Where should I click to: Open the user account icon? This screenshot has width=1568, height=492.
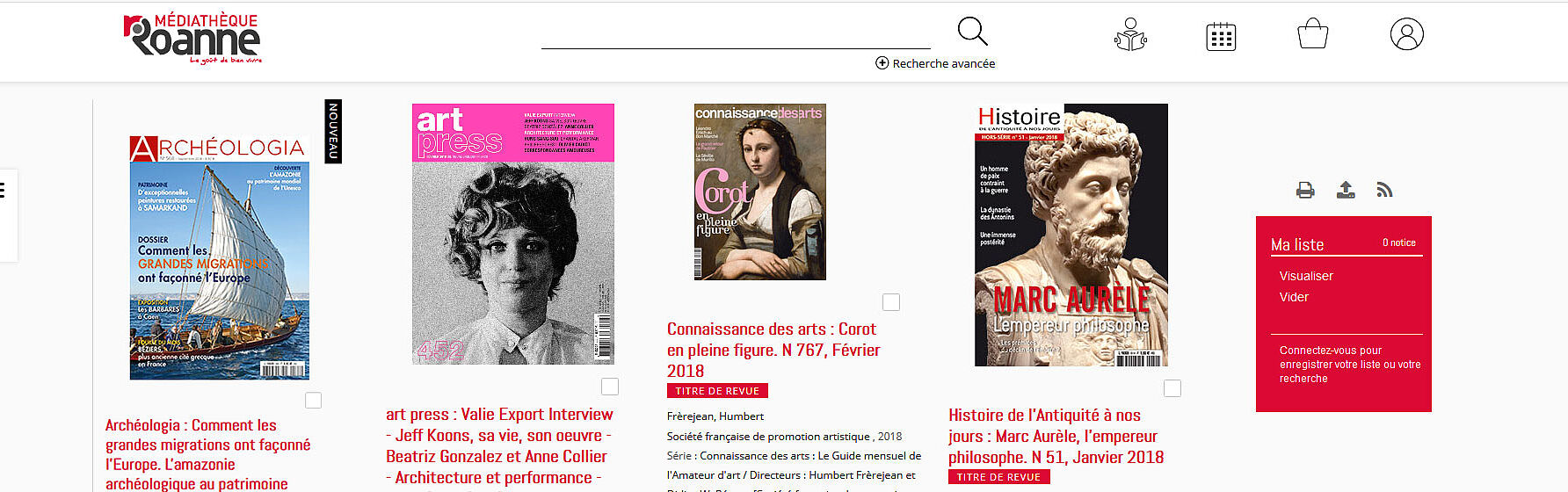[x=1406, y=34]
